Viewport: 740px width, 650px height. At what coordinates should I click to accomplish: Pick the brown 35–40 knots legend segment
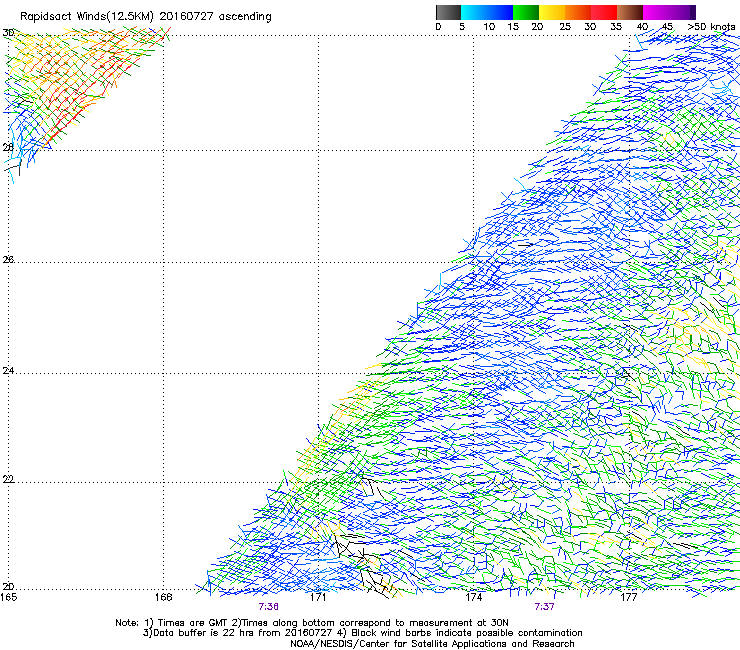(630, 12)
